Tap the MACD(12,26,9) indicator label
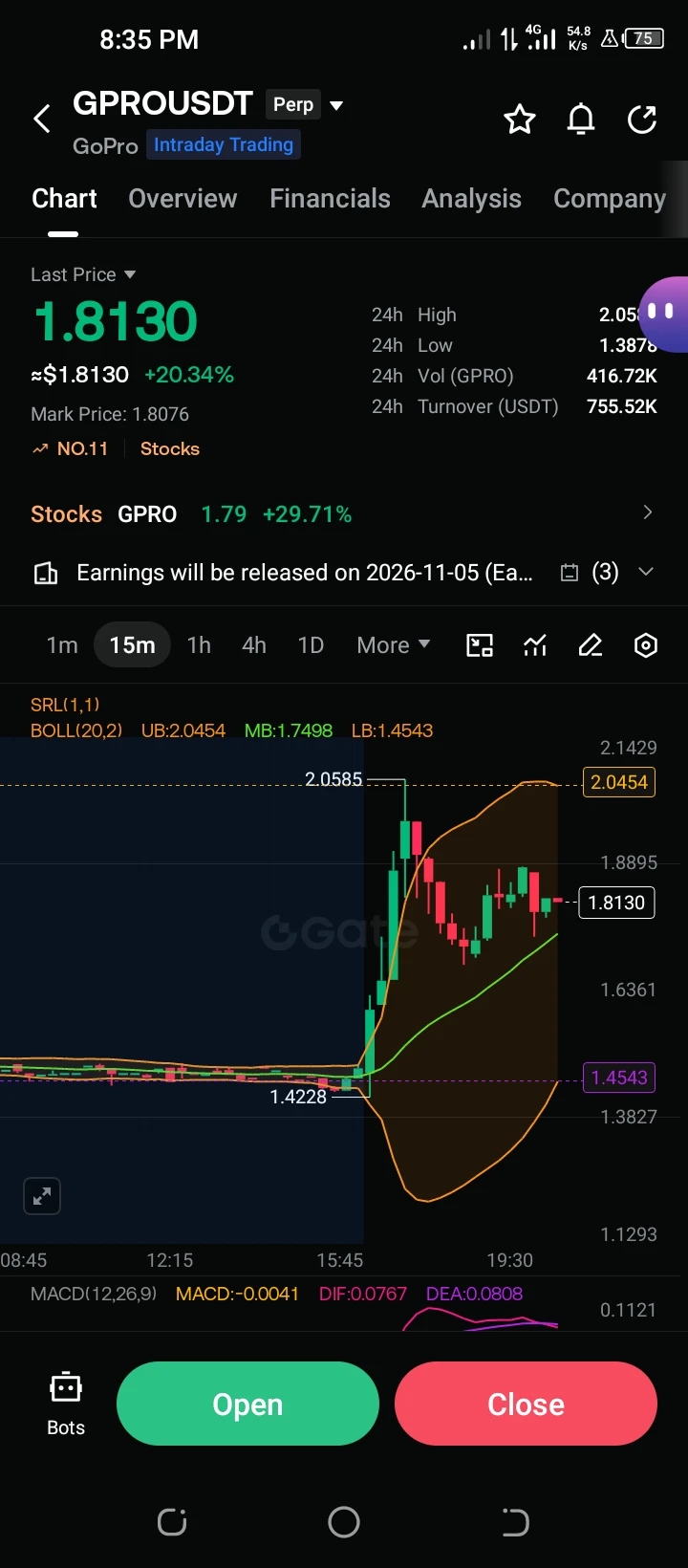This screenshot has width=688, height=1568. point(94,1294)
